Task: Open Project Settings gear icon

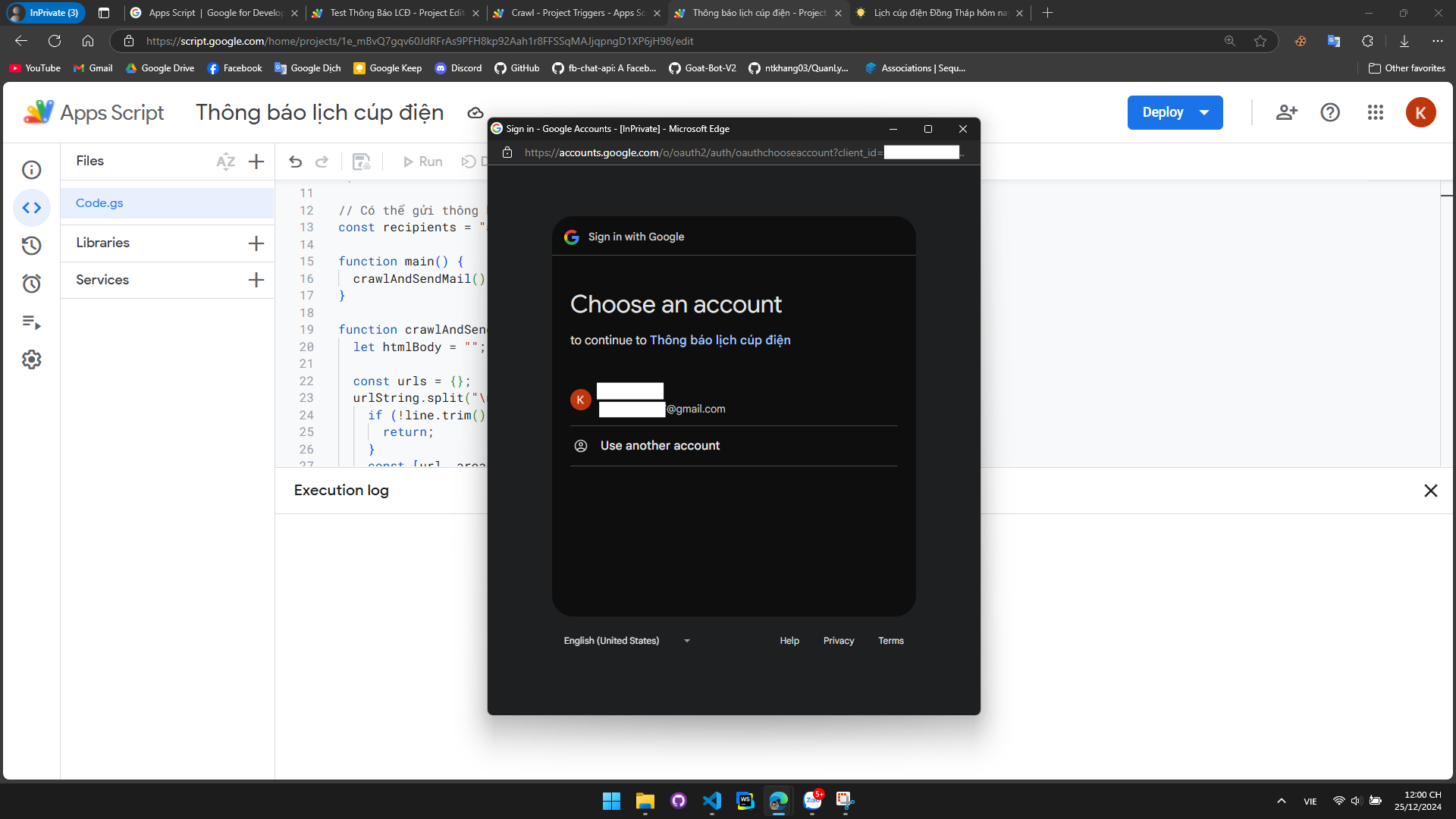Action: [31, 359]
